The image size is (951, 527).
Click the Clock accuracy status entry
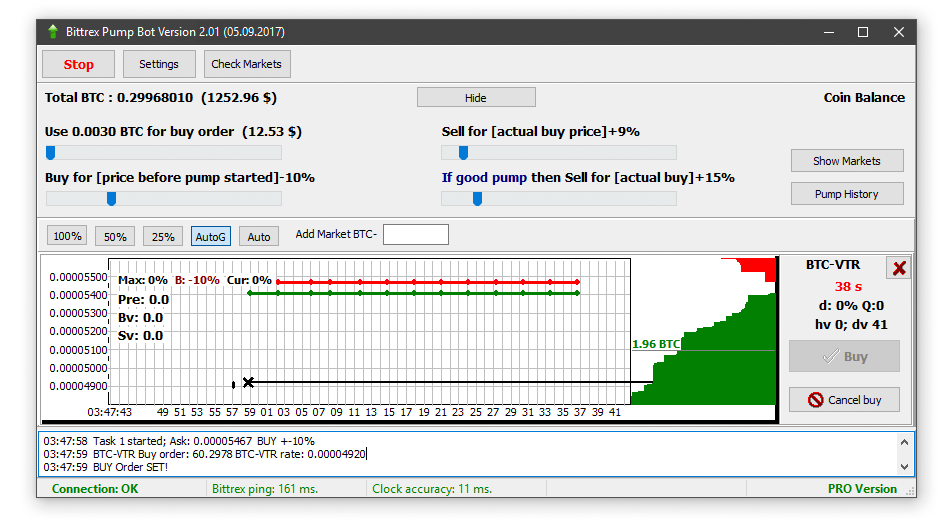coord(432,489)
